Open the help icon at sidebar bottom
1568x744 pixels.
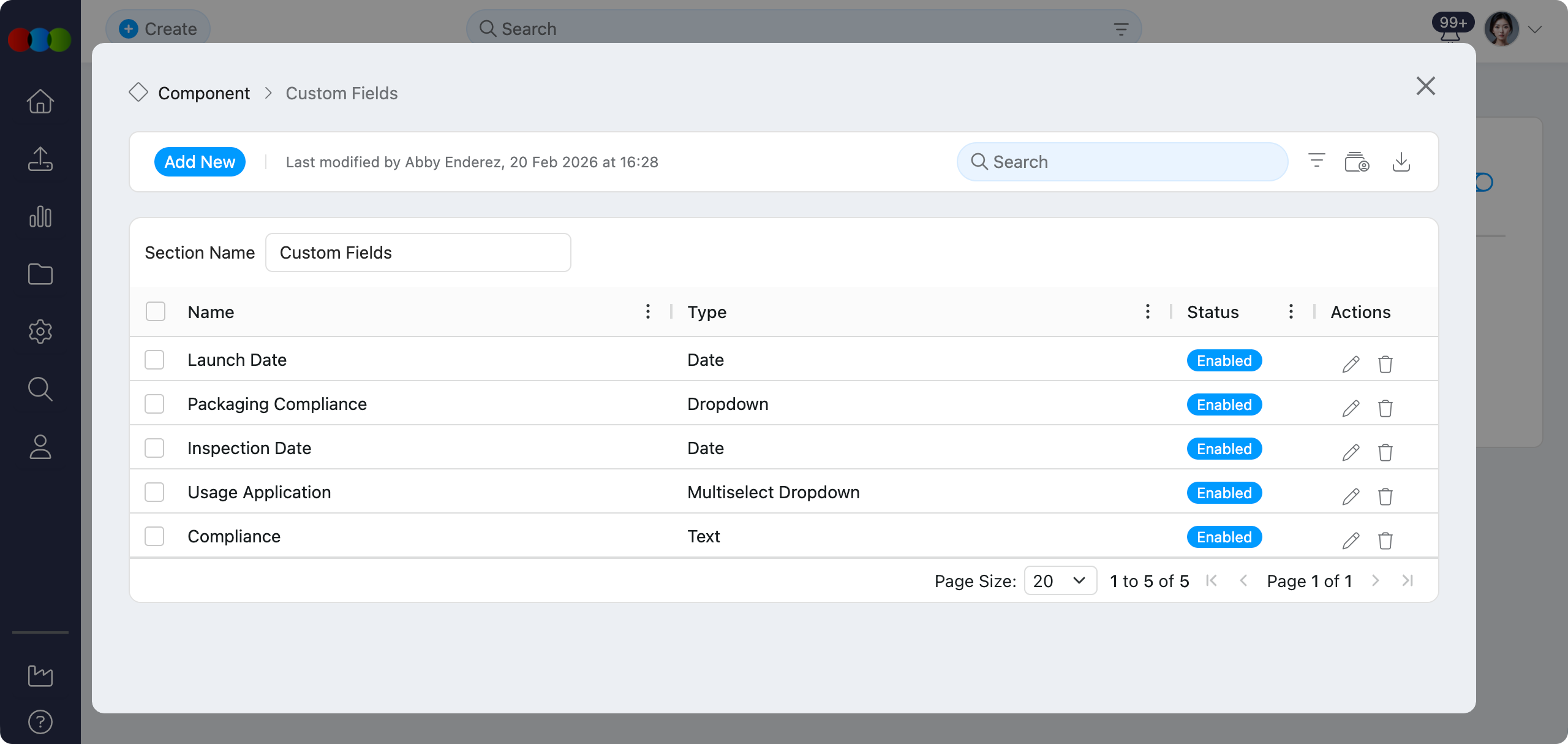(40, 721)
